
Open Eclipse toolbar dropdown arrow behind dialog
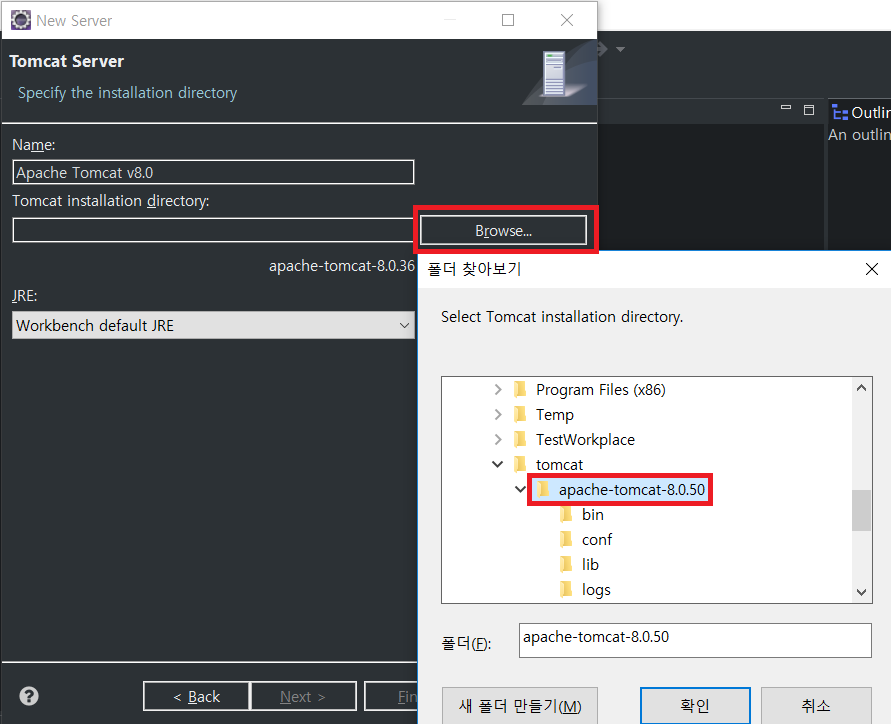(x=621, y=49)
